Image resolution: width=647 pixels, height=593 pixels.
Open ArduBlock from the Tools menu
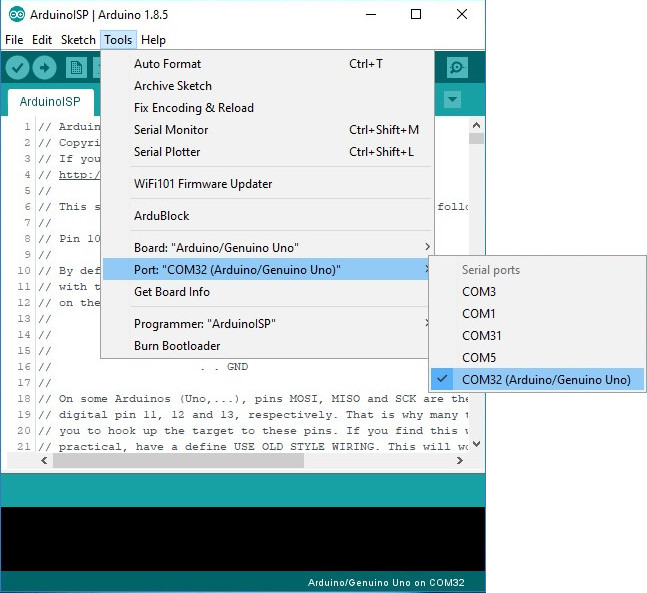point(267,216)
